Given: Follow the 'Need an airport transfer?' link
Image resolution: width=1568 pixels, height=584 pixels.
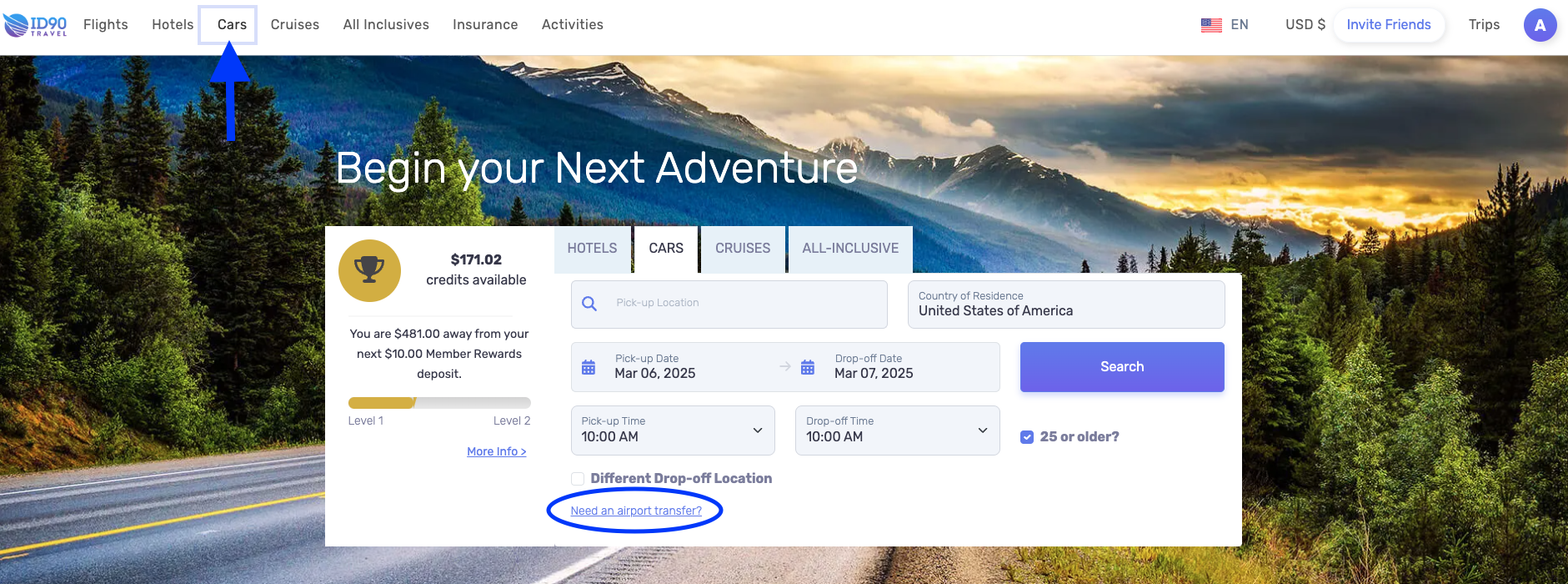Looking at the screenshot, I should (636, 511).
